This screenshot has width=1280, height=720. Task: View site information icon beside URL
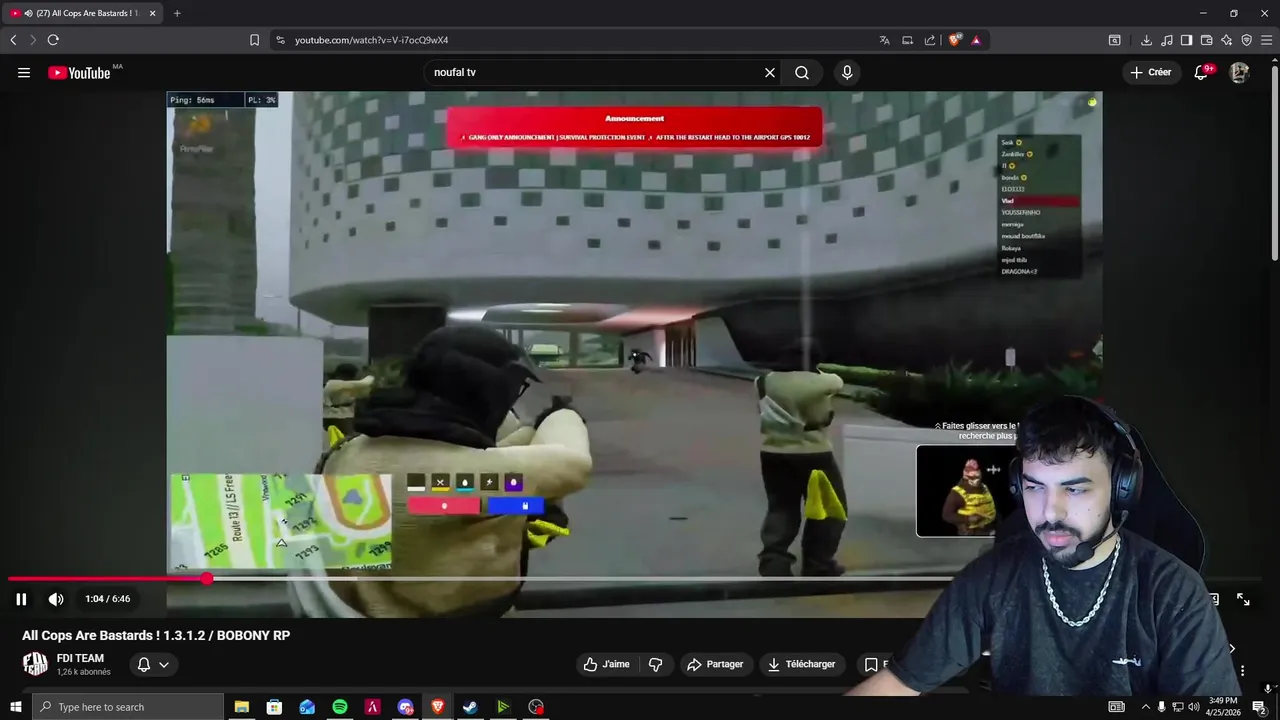coord(280,40)
